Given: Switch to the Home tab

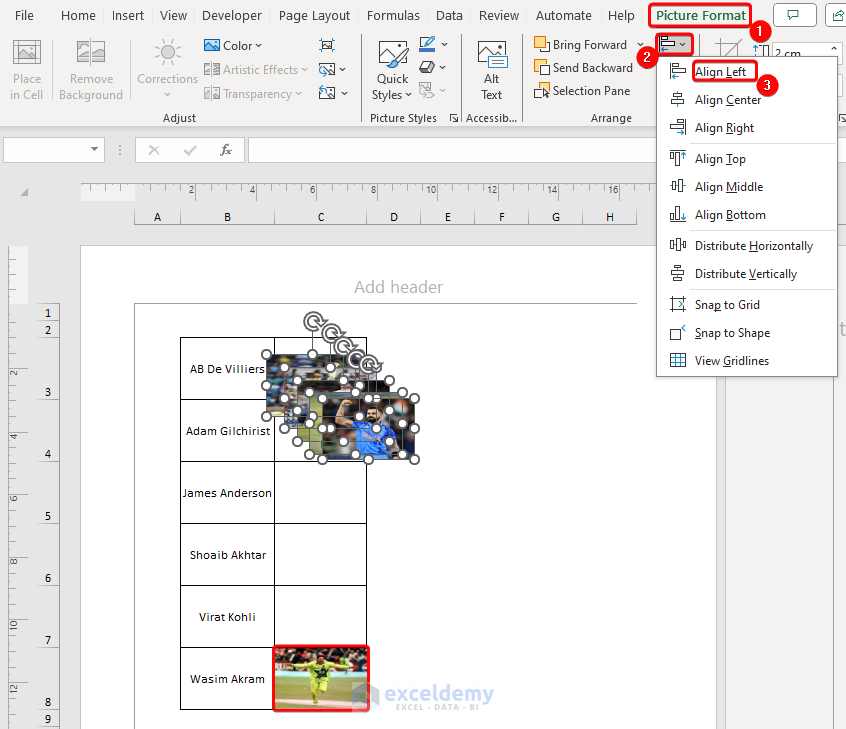Looking at the screenshot, I should 78,16.
